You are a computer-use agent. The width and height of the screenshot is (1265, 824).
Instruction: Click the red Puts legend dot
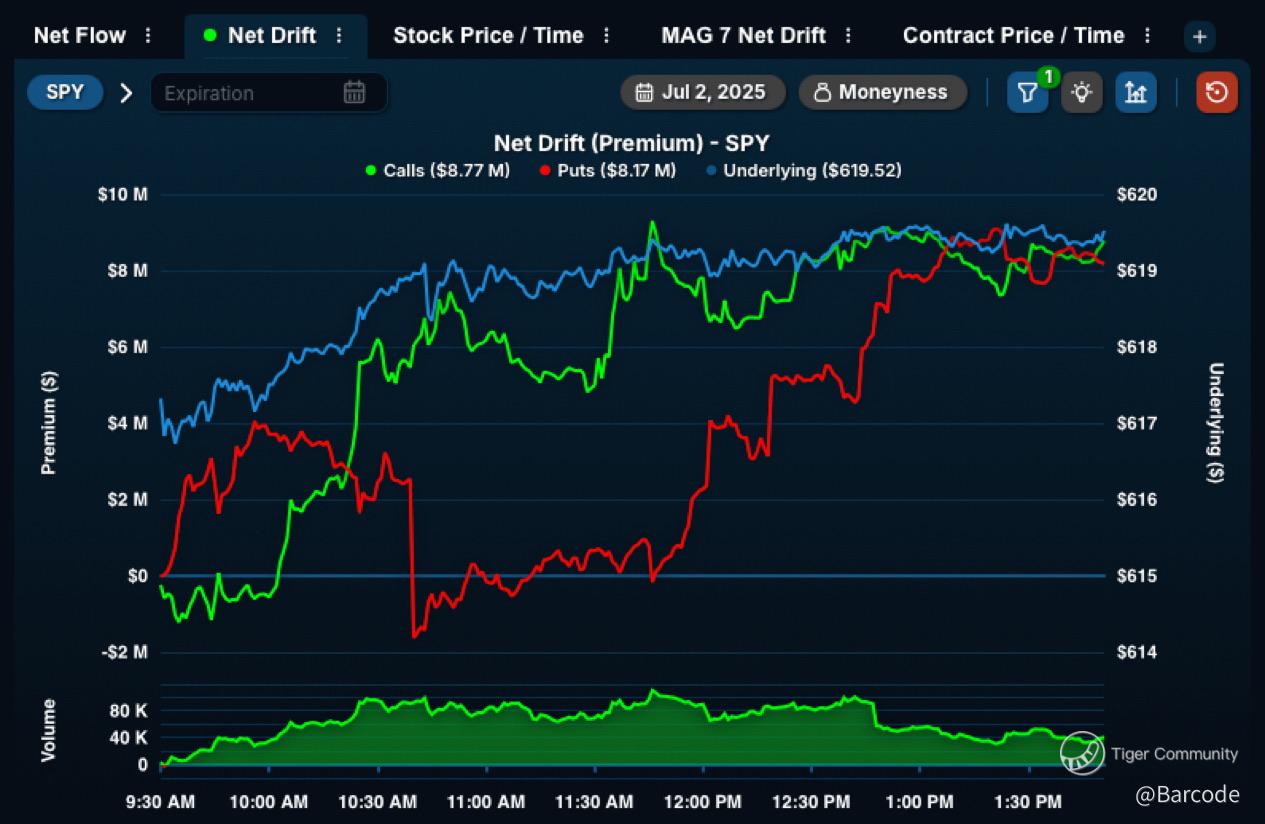[x=545, y=171]
